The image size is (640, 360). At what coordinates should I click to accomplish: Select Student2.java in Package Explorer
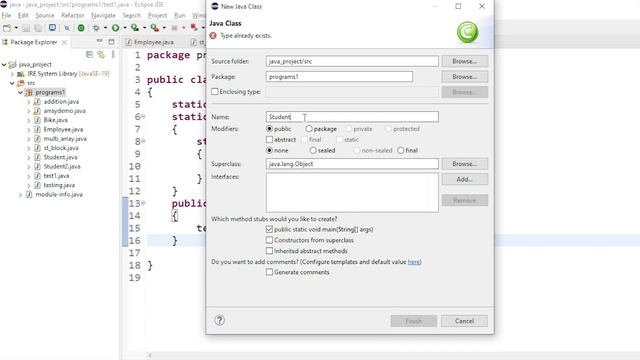click(62, 167)
